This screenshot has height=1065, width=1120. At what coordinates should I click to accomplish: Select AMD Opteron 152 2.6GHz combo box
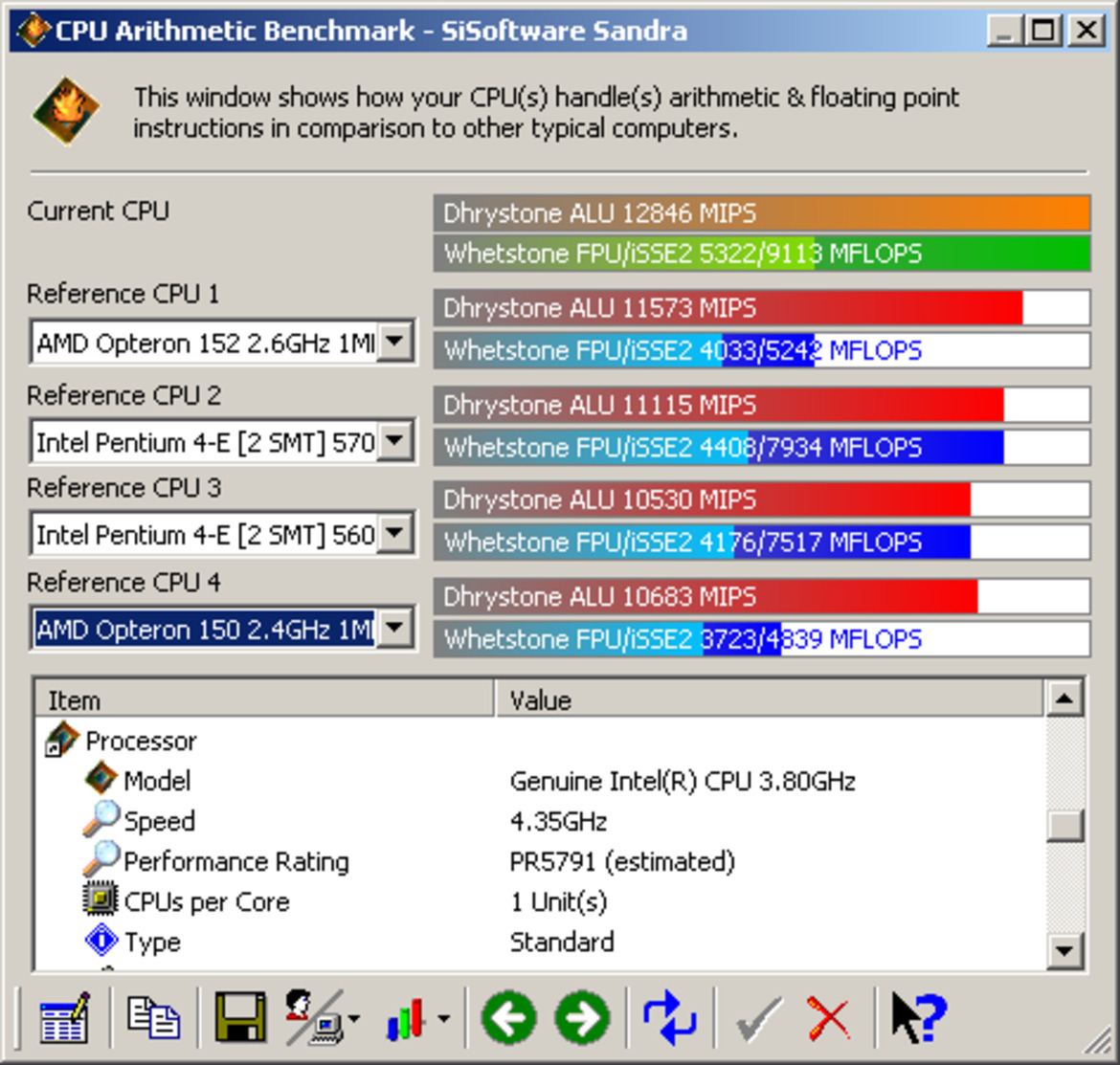click(222, 343)
